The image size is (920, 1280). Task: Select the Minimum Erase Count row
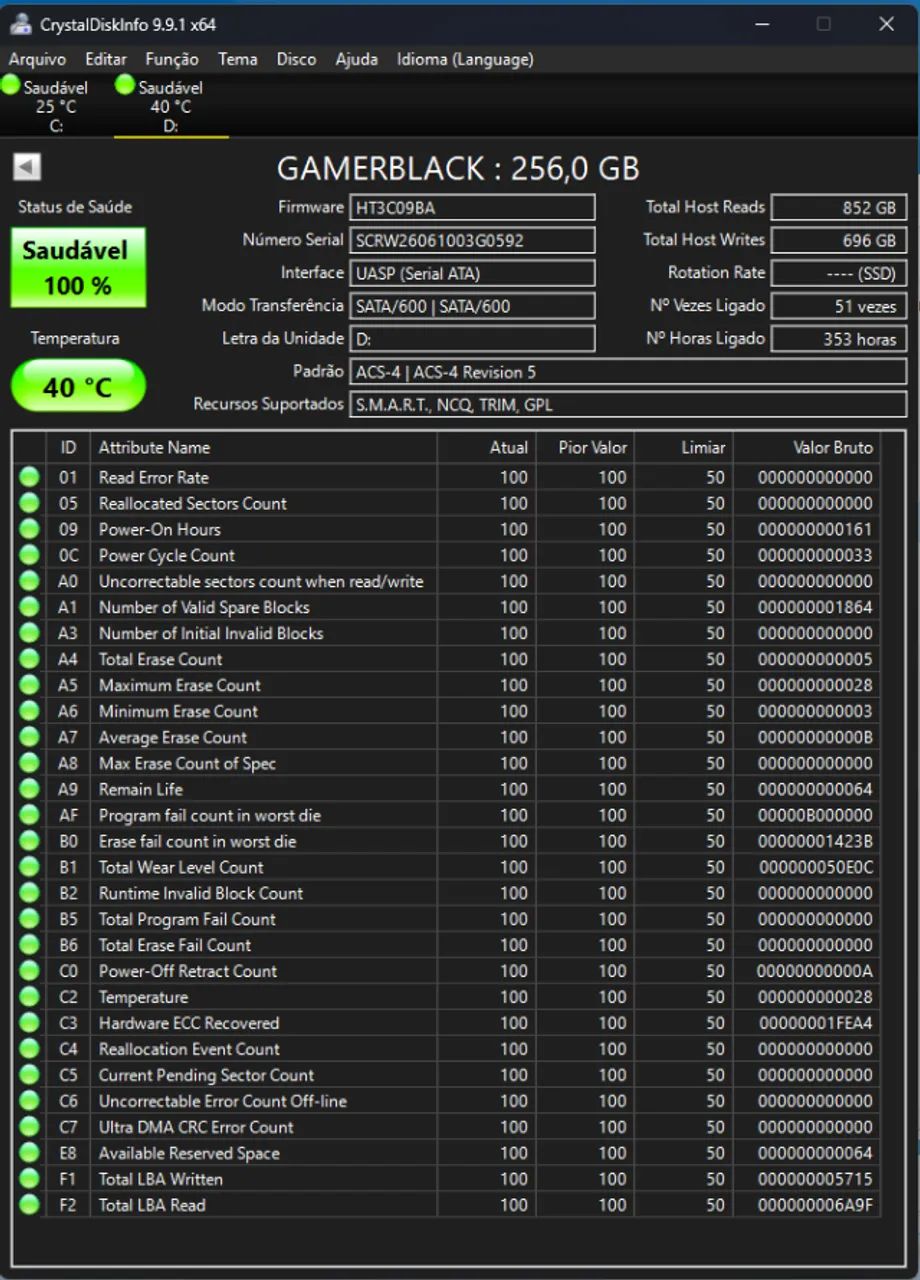tap(448, 711)
